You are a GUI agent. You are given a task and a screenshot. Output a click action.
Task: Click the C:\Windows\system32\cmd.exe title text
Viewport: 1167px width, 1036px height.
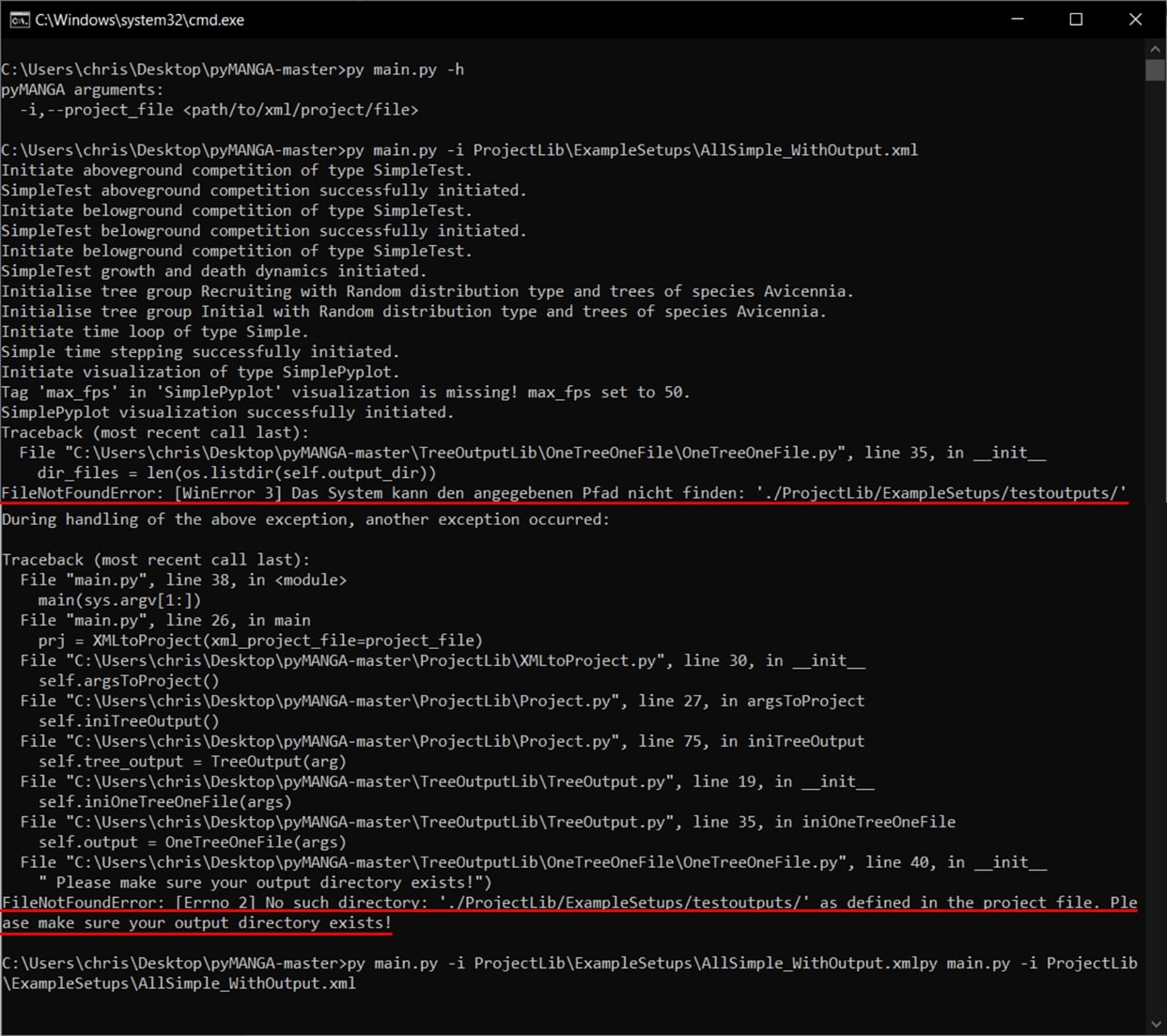[139, 20]
